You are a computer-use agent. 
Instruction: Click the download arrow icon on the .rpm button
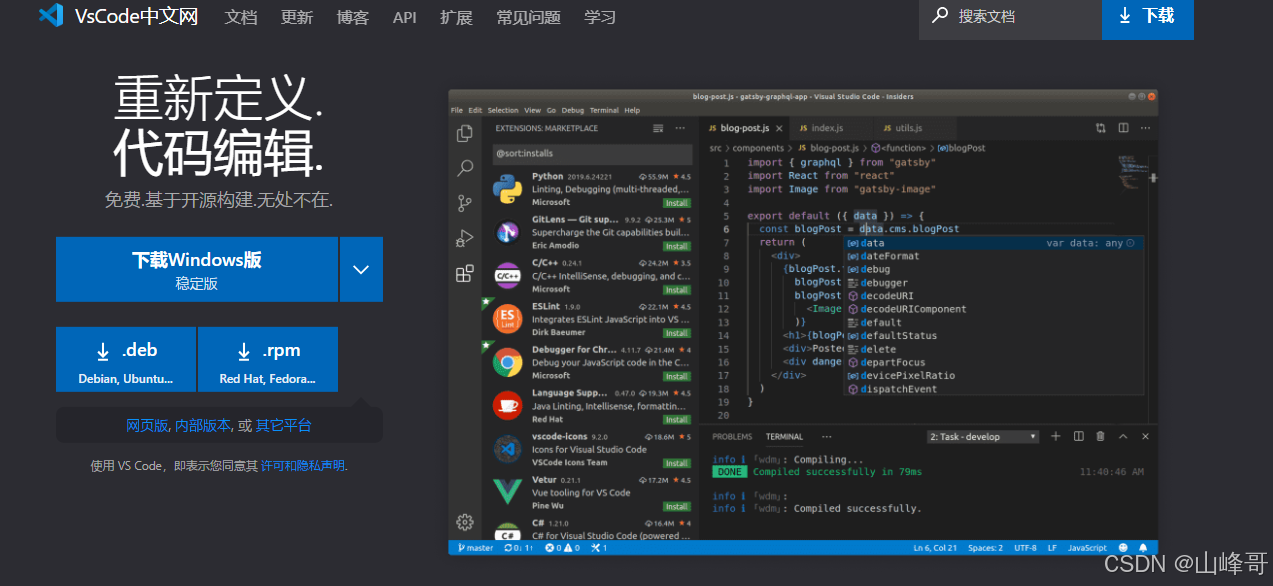tap(244, 351)
